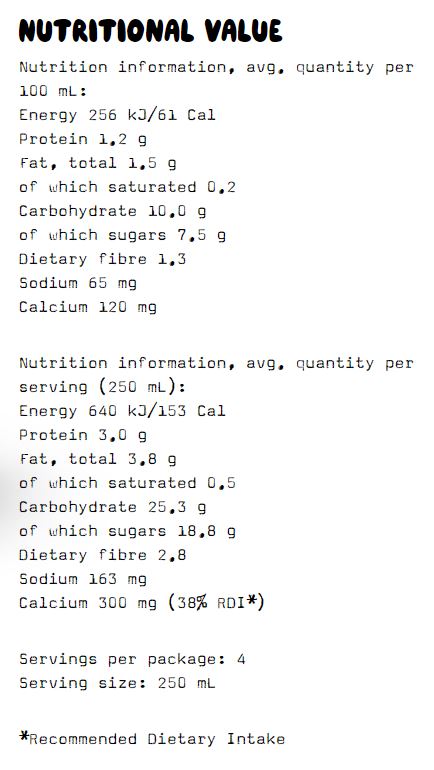Click the Calcium 120 mg line
Image resolution: width=434 pixels, height=770 pixels.
click(88, 307)
